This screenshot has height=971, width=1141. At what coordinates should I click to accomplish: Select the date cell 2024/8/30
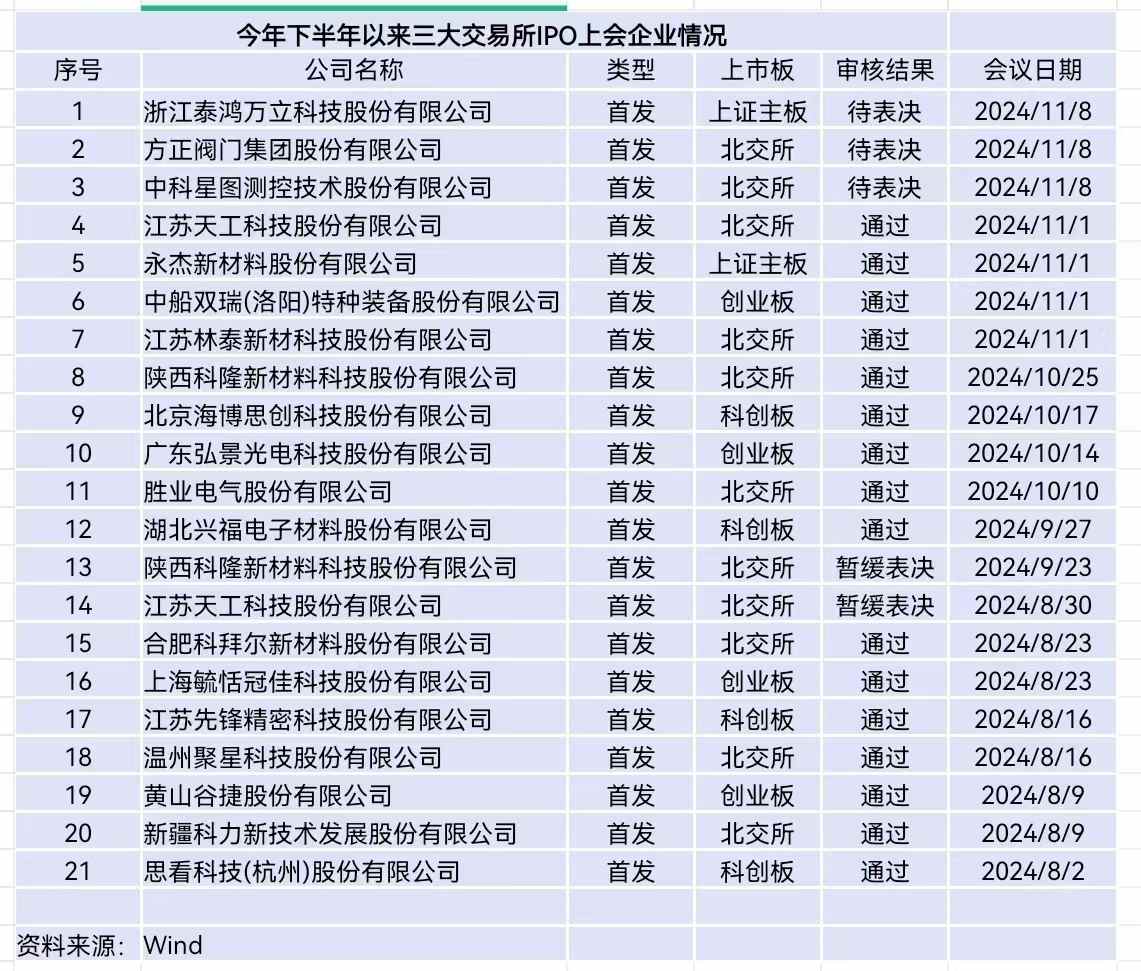[1033, 605]
